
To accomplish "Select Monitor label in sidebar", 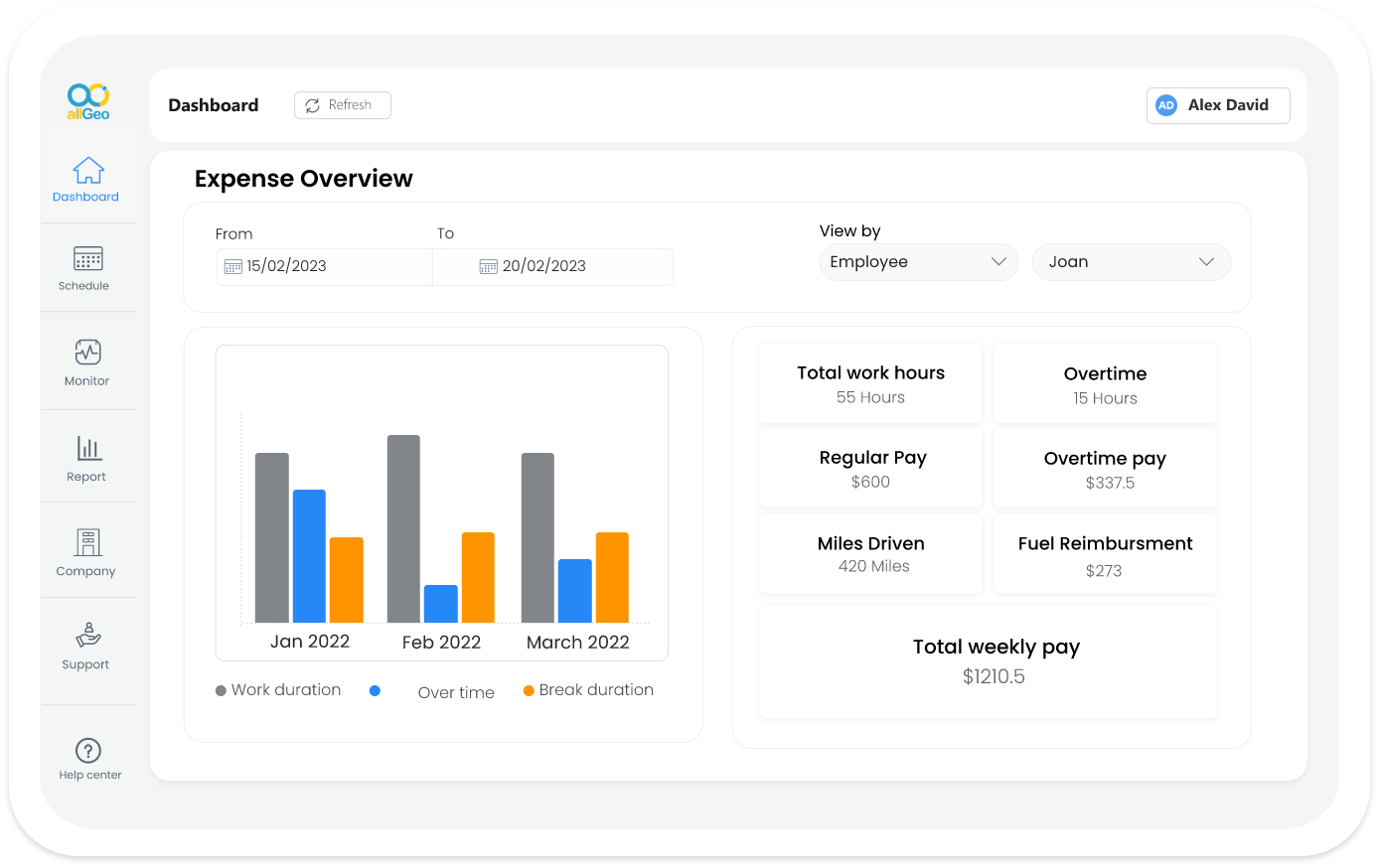I will 86,381.
